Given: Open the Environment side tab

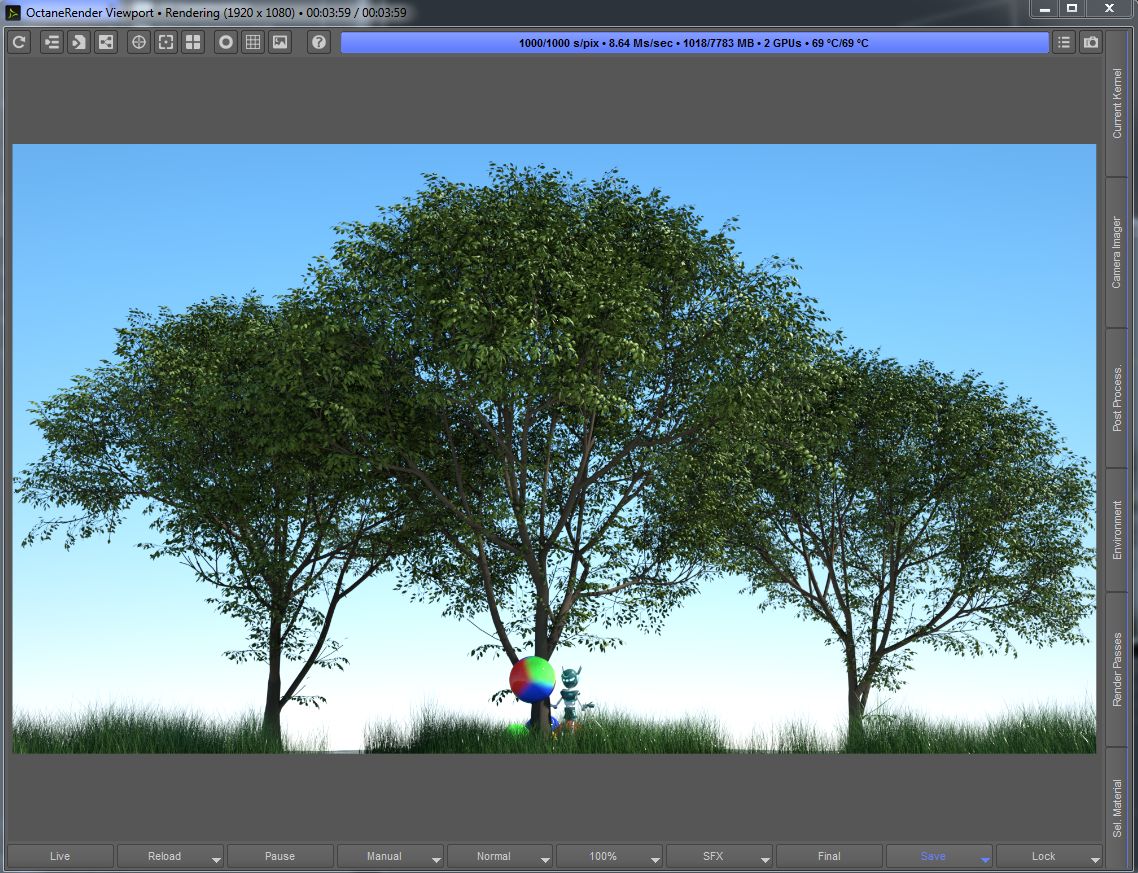Looking at the screenshot, I should pos(1117,530).
